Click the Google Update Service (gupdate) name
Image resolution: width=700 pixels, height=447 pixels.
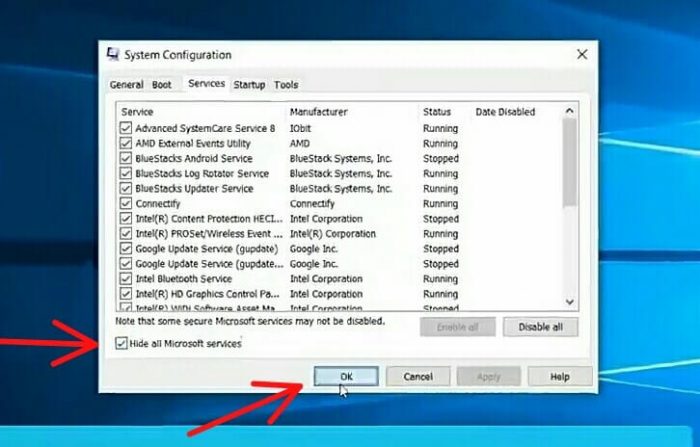click(x=207, y=249)
